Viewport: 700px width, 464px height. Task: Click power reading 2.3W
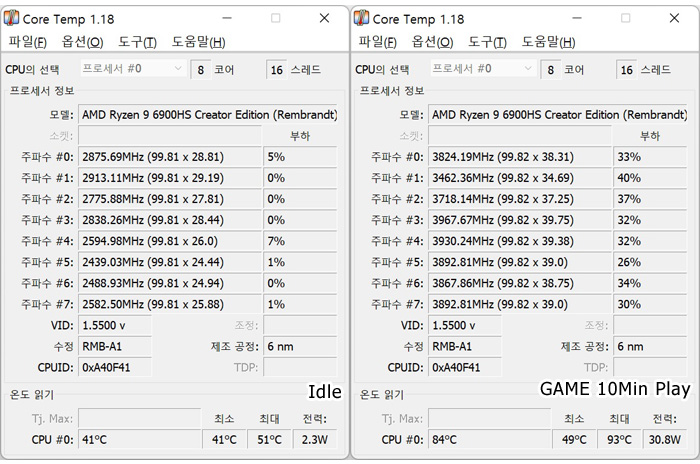pyautogui.click(x=315, y=439)
